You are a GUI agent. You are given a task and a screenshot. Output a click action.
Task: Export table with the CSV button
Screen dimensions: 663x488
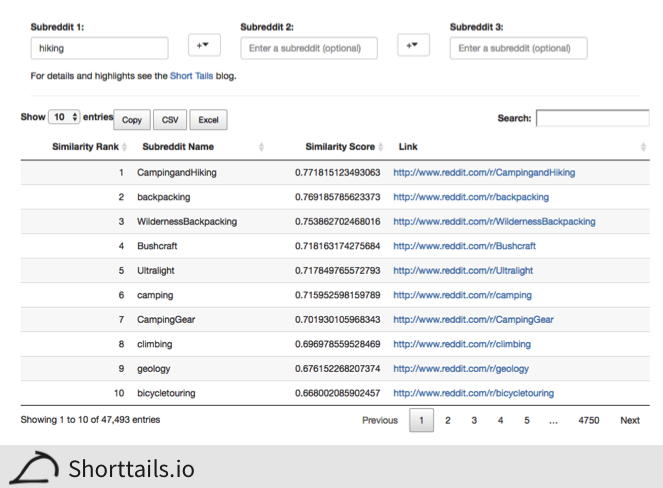pos(170,120)
